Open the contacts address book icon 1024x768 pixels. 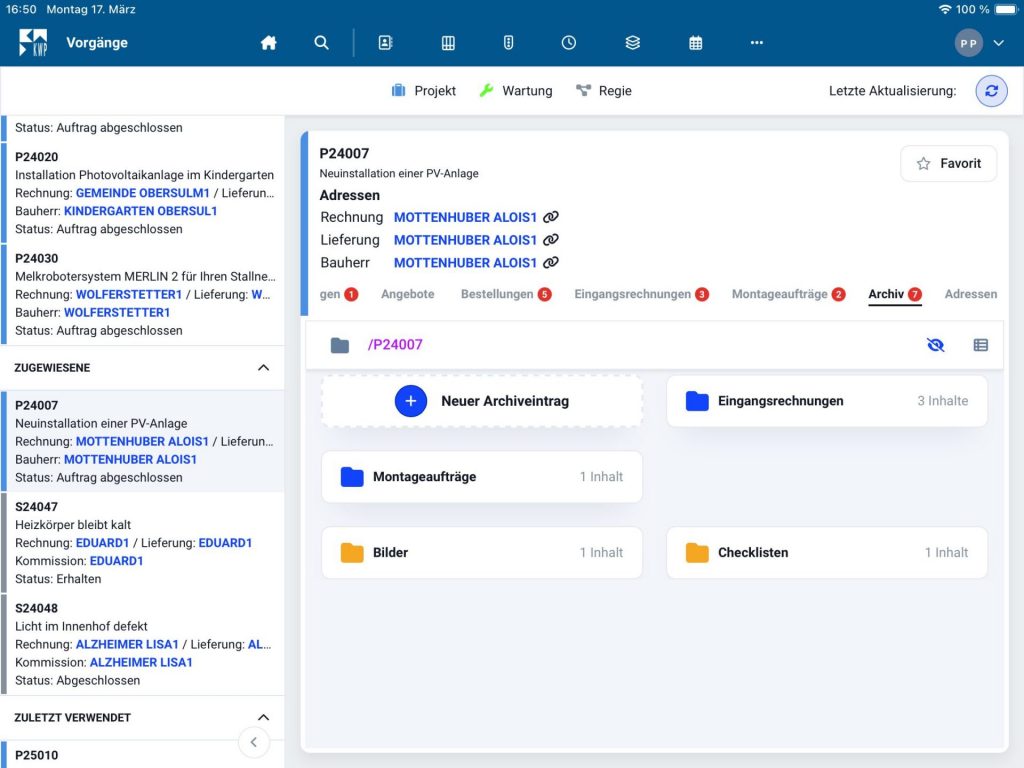[385, 43]
